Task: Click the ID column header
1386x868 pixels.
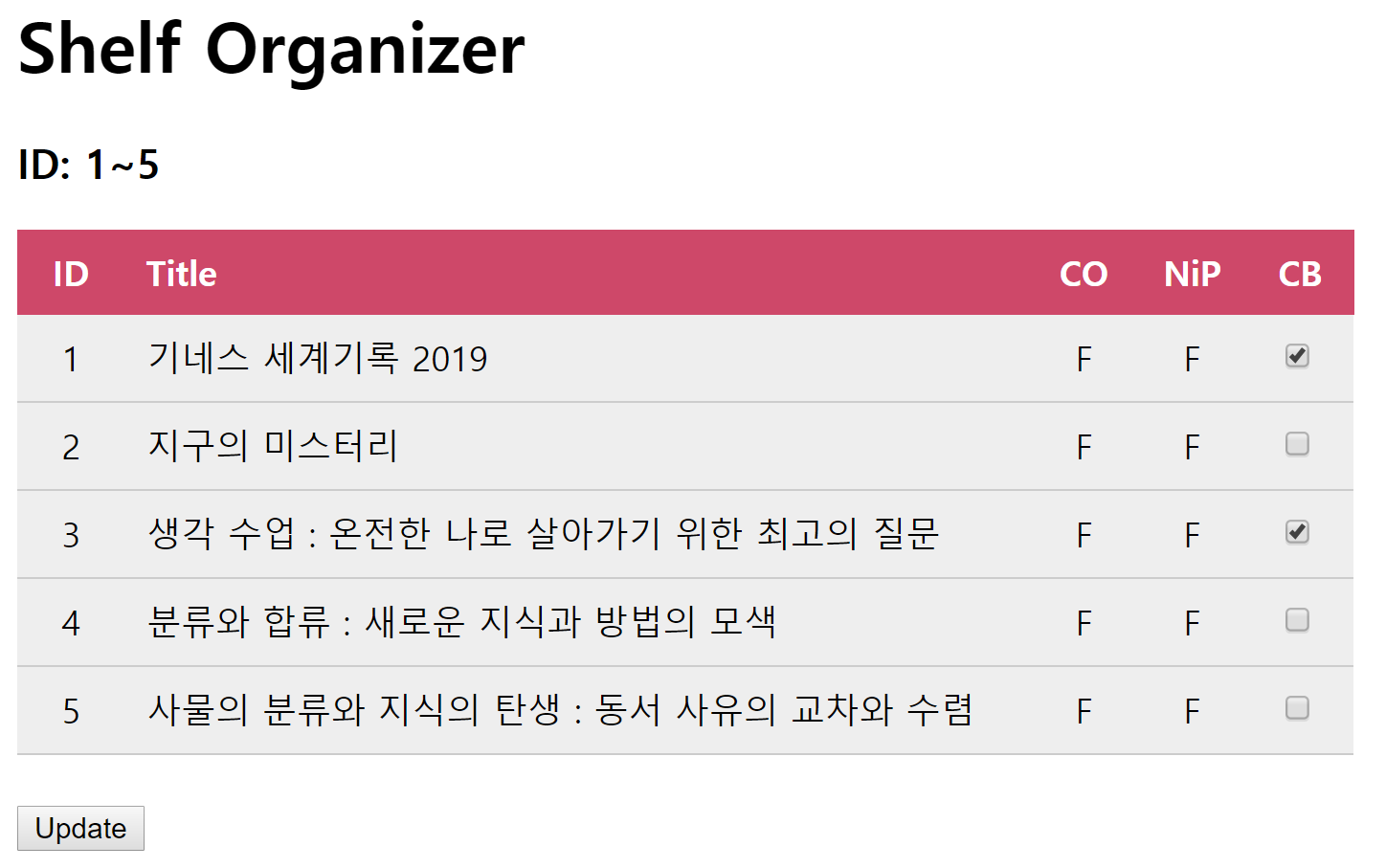Action: coord(71,273)
